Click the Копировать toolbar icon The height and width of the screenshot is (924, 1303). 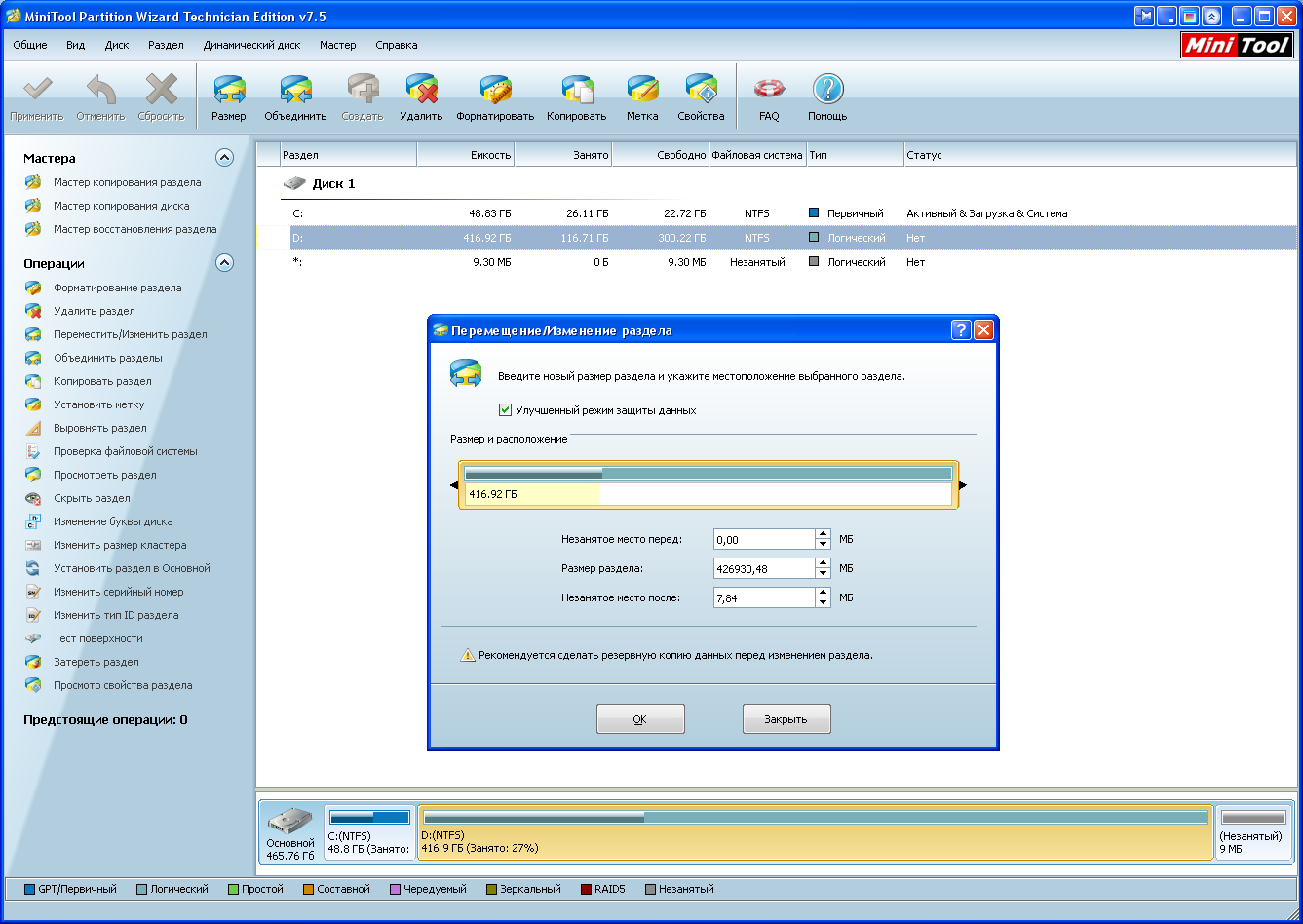576,91
